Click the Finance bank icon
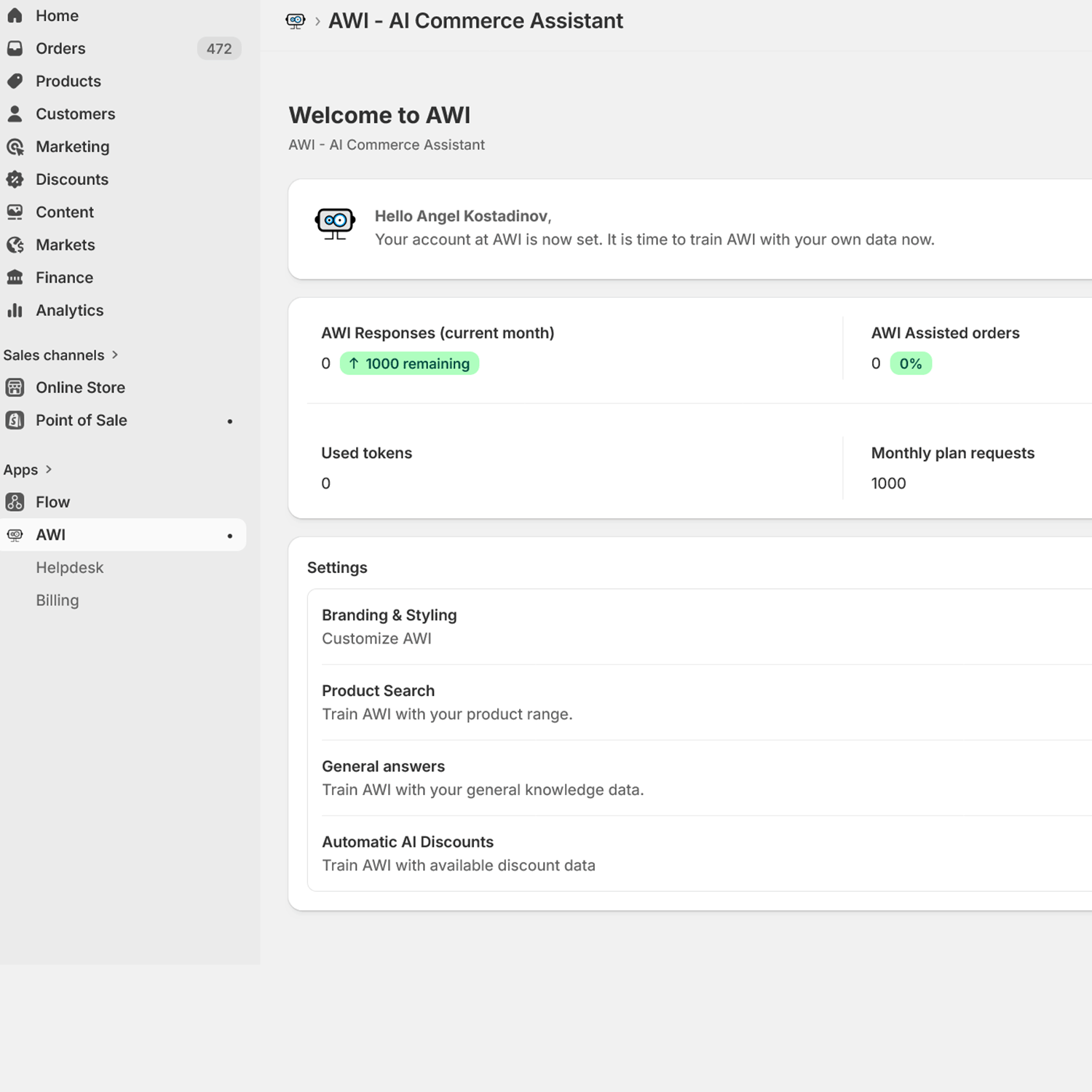Screen dimensions: 1092x1092 [15, 277]
